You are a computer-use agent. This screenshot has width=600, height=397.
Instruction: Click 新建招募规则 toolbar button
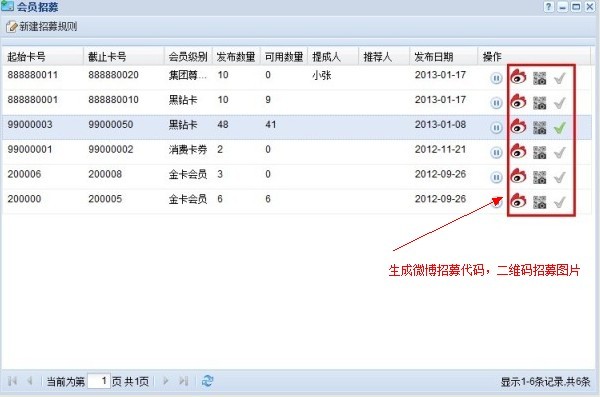point(42,26)
